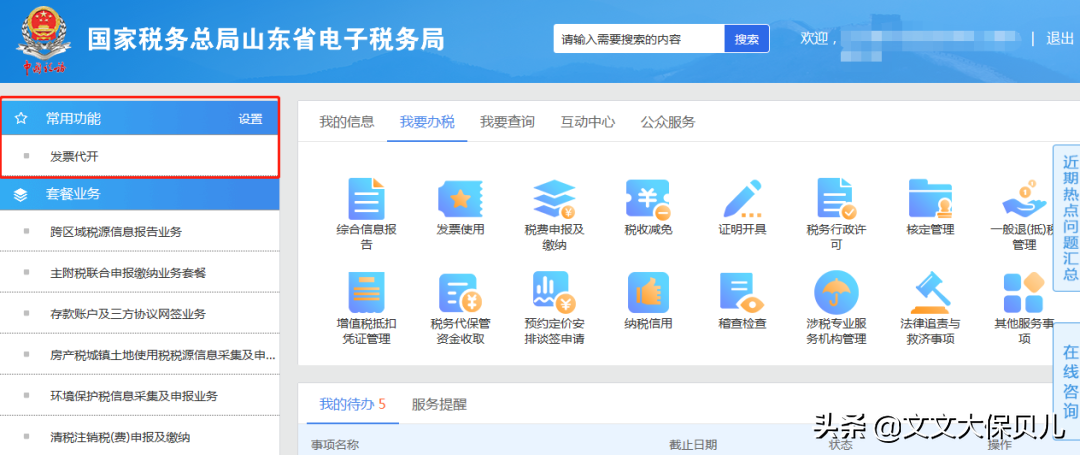The width and height of the screenshot is (1080, 455).
Task: Click 退出 to log out
Action: [x=1059, y=39]
